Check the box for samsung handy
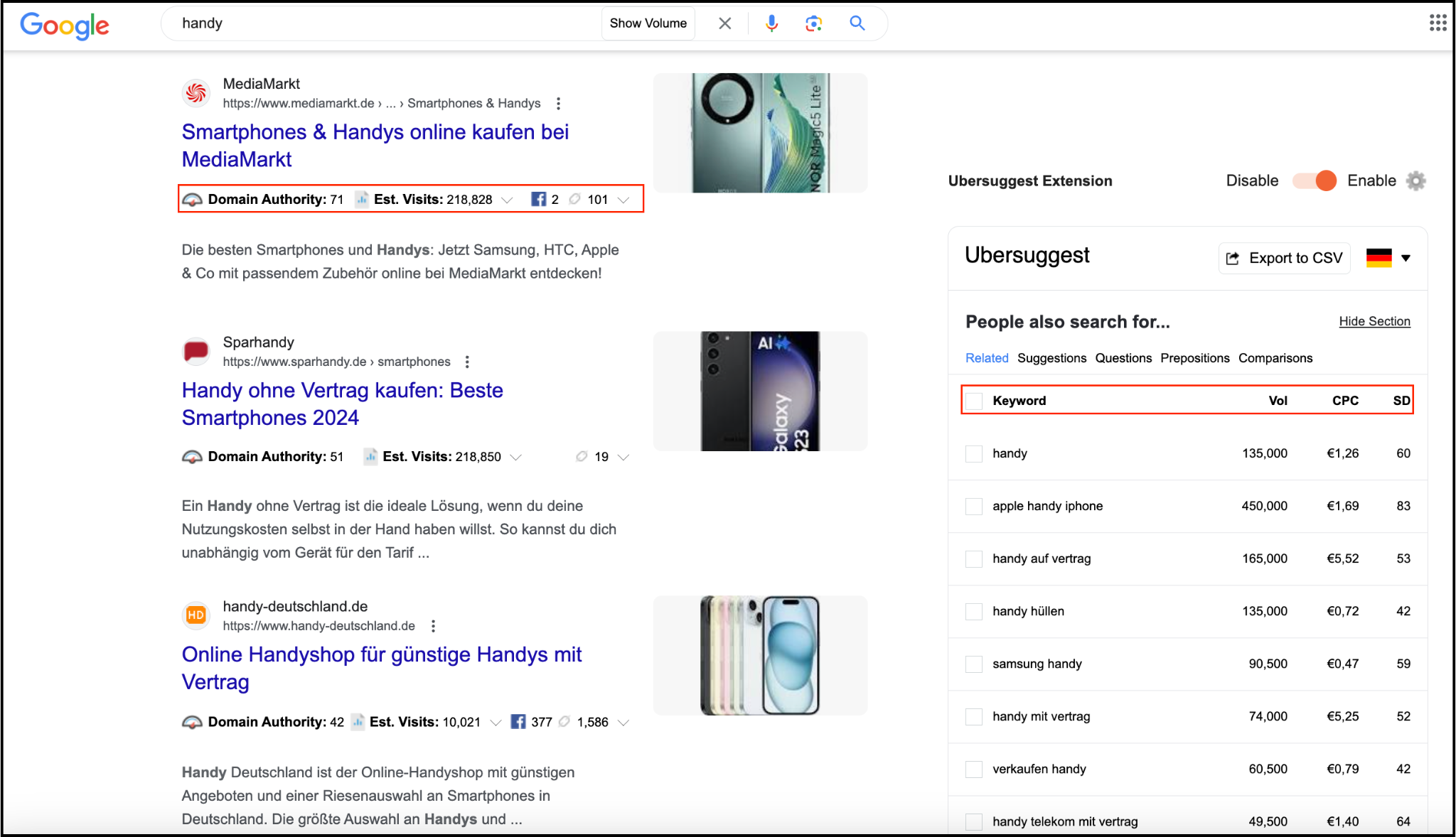 point(974,664)
